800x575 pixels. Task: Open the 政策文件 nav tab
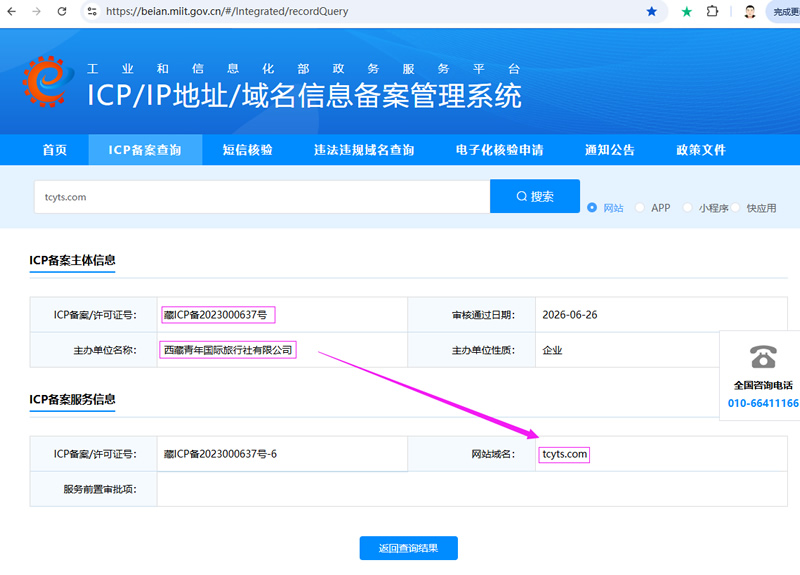[701, 150]
